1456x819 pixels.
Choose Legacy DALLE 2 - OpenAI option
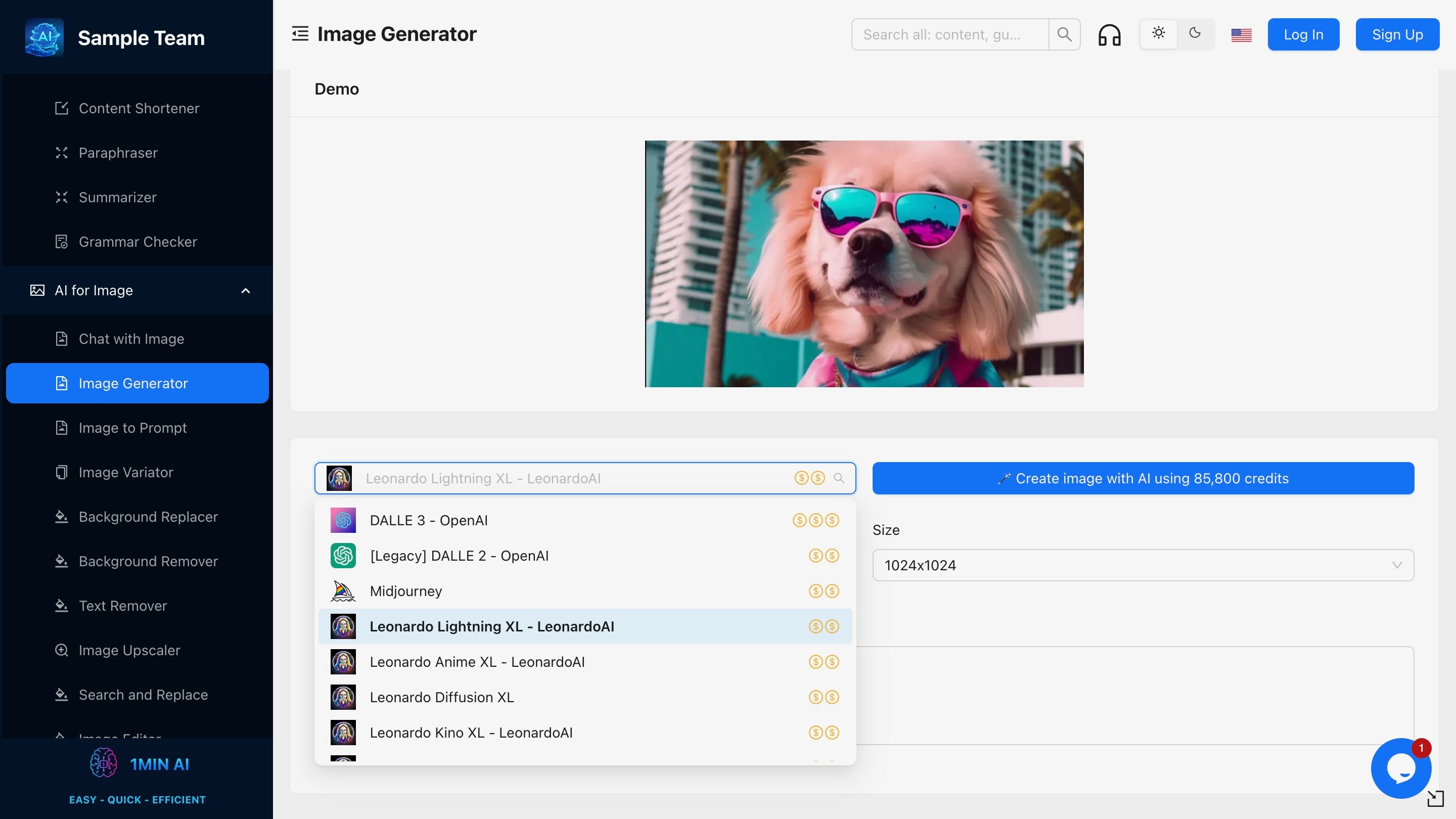459,556
